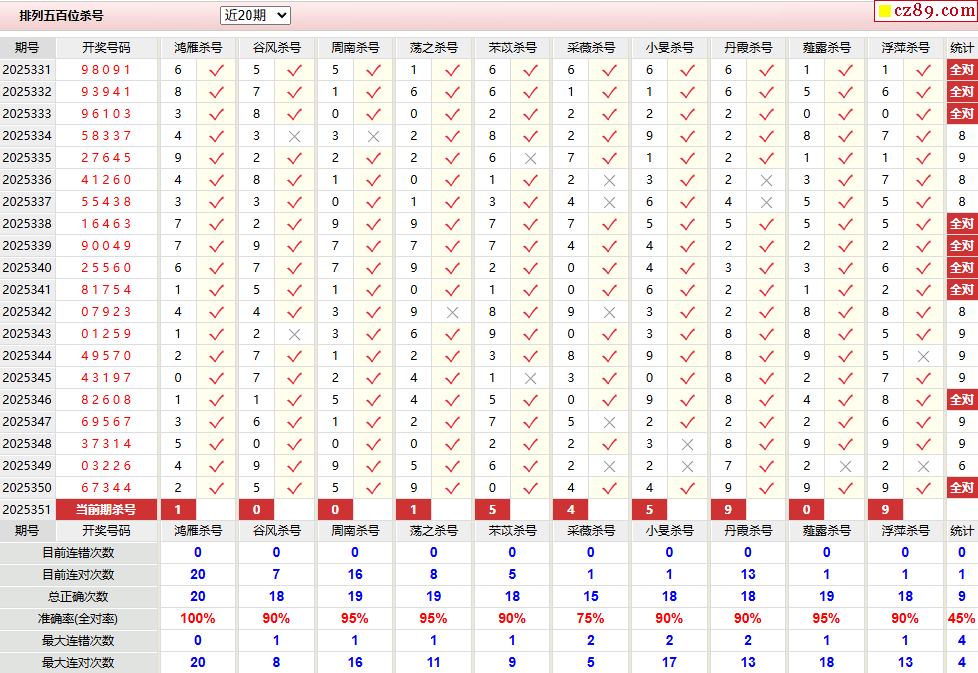Image resolution: width=978 pixels, height=673 pixels.
Task: Click the X mark for 谷风杀号 in row 2025334
Action: [x=294, y=136]
